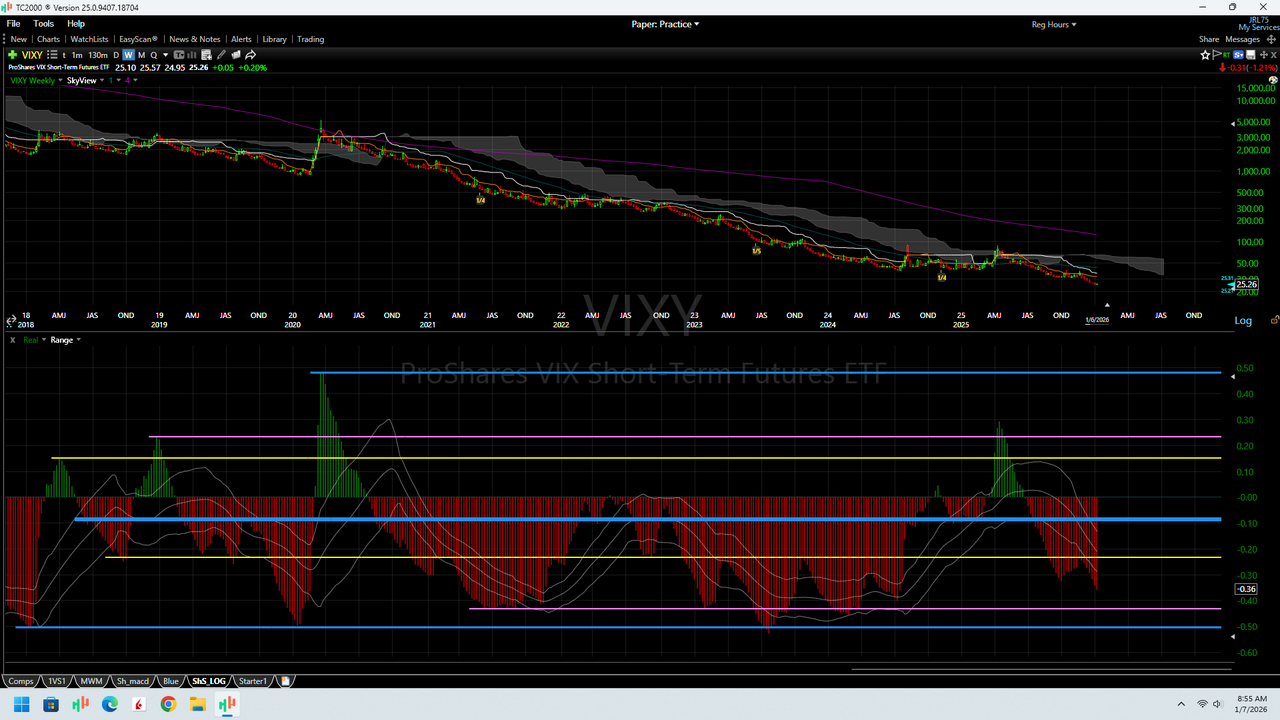Viewport: 1280px width, 720px height.
Task: Click the orange icon beside Log
Action: 1274,321
